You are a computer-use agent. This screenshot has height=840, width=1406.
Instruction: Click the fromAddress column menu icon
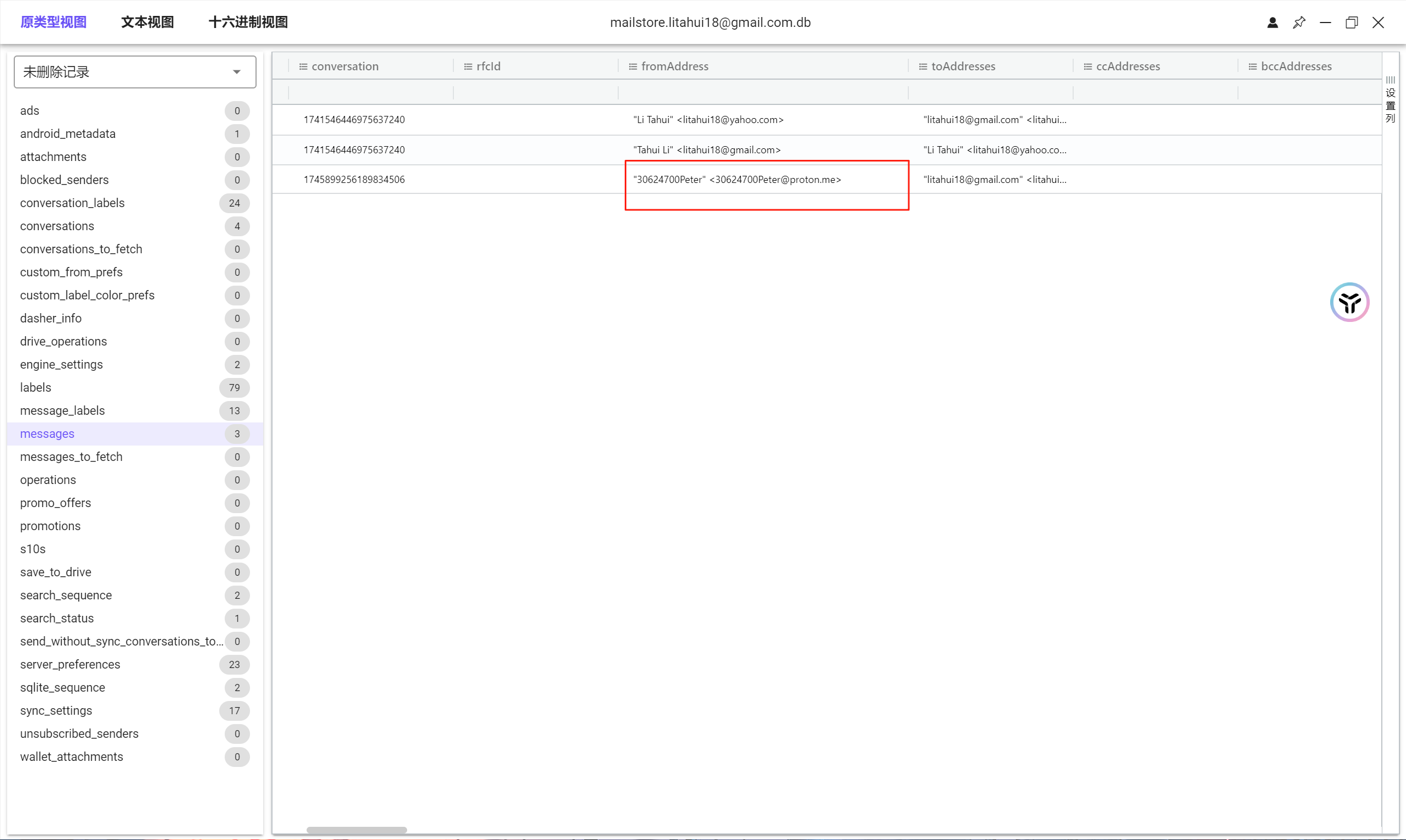(632, 67)
